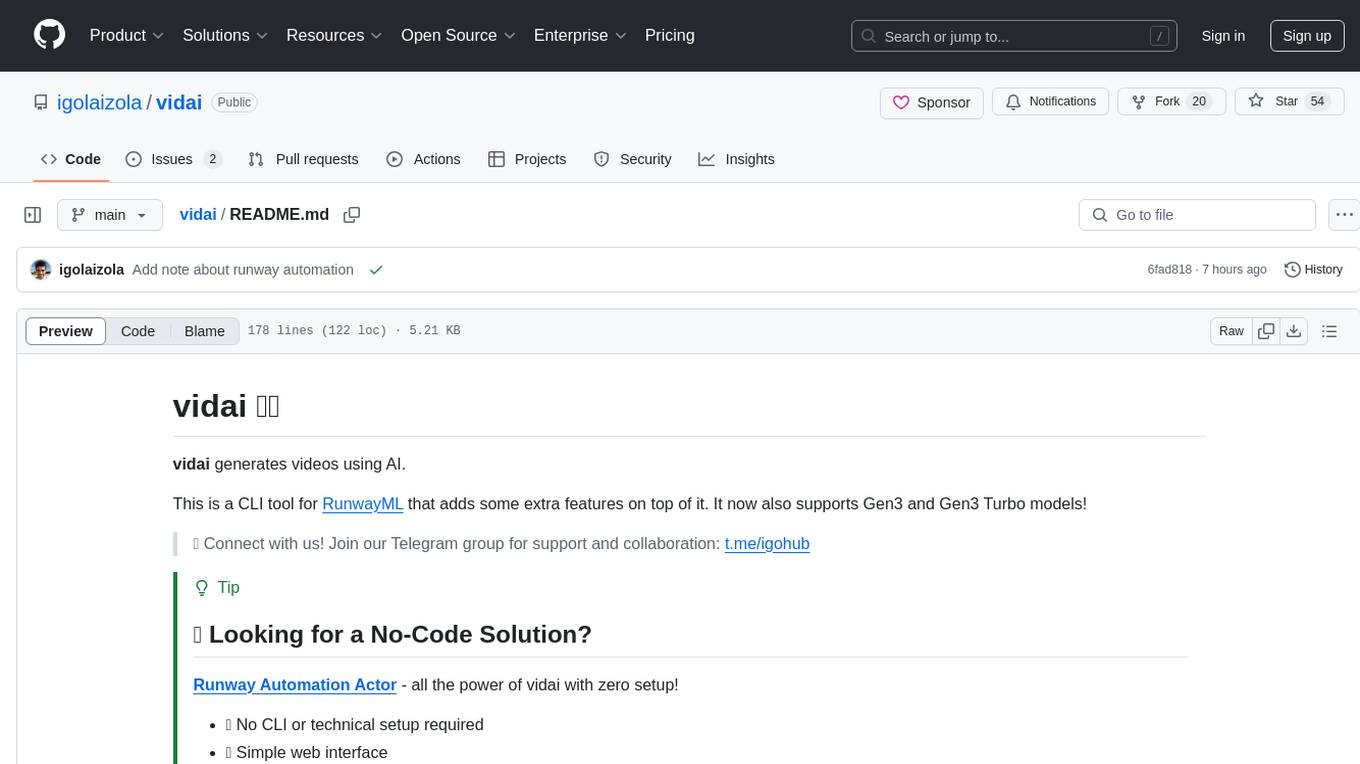Click the fork count 20
This screenshot has width=1360, height=764.
pyautogui.click(x=1199, y=102)
